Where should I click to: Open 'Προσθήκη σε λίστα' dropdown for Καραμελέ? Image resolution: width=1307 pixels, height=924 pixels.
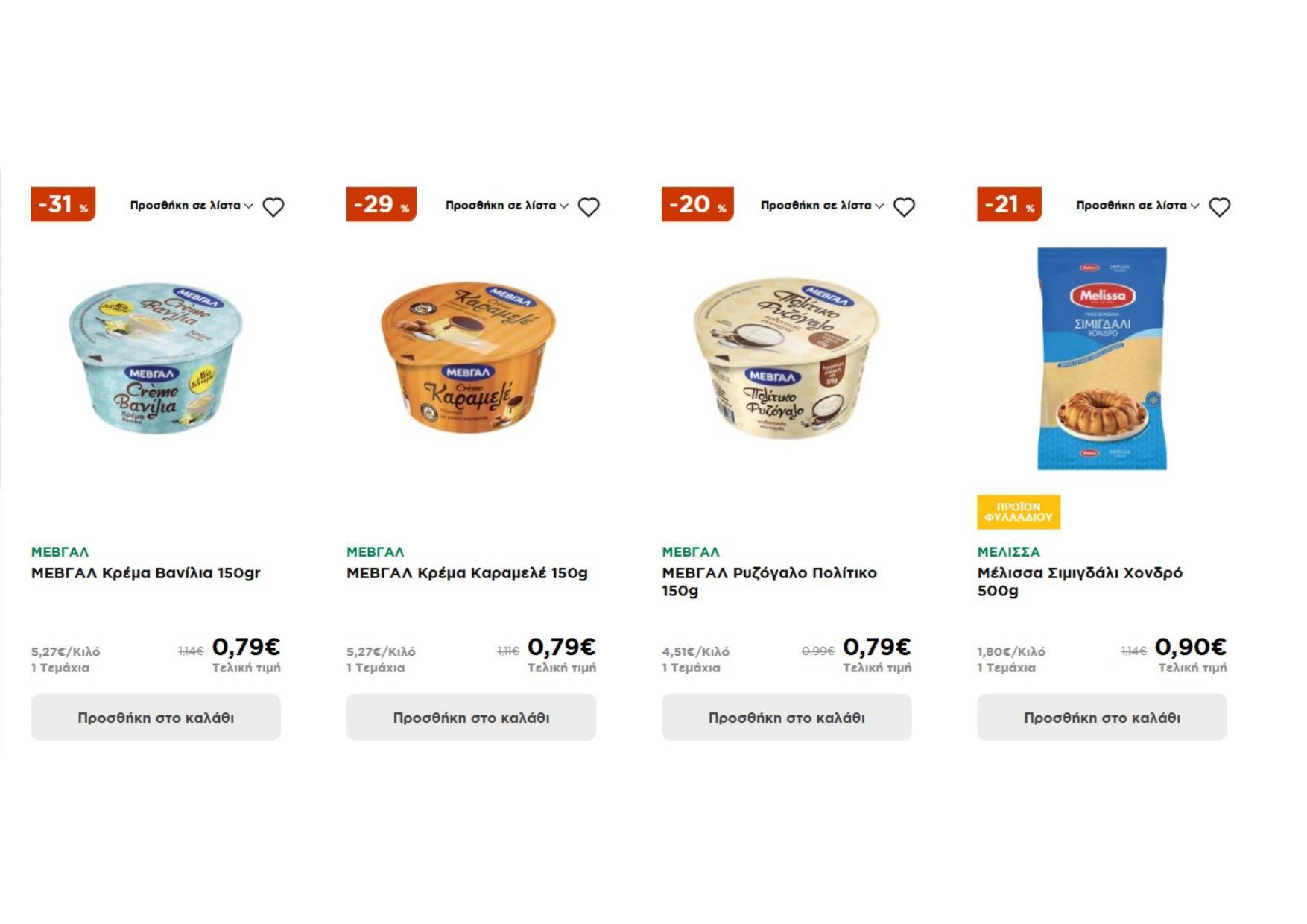507,206
